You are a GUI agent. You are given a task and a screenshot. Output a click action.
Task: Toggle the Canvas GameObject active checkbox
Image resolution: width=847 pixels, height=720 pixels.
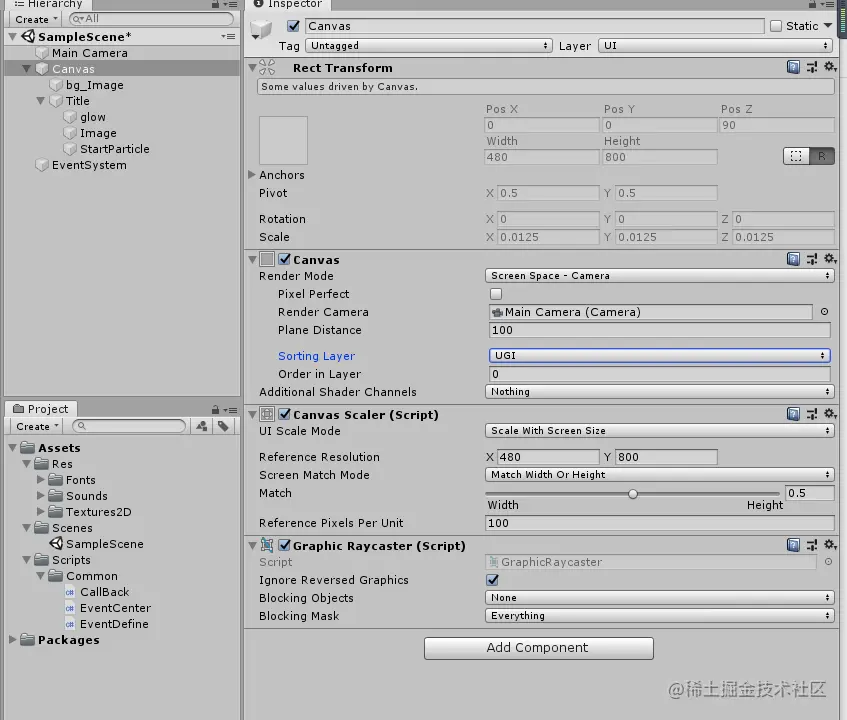[x=293, y=25]
